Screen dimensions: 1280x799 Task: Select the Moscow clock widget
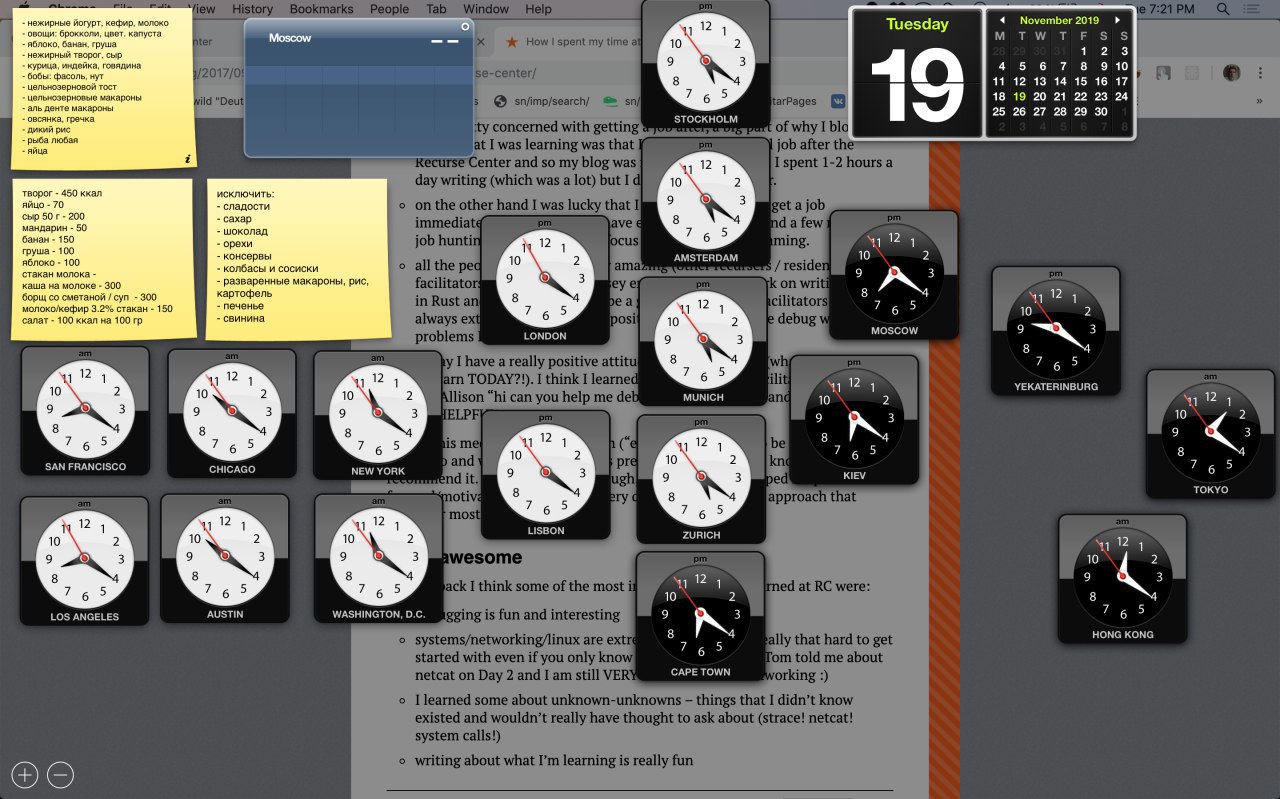tap(894, 275)
